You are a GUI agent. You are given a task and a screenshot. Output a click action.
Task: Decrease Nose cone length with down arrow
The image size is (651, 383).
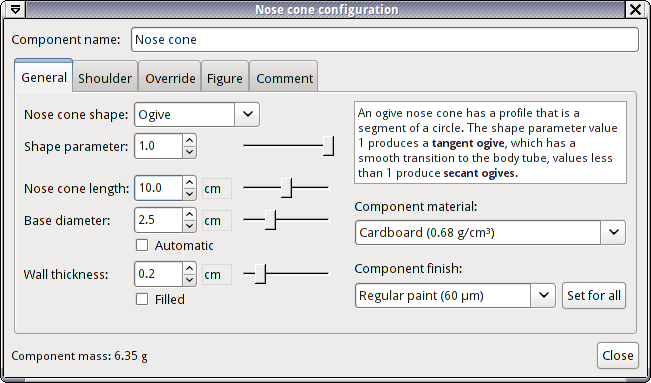[x=189, y=194]
